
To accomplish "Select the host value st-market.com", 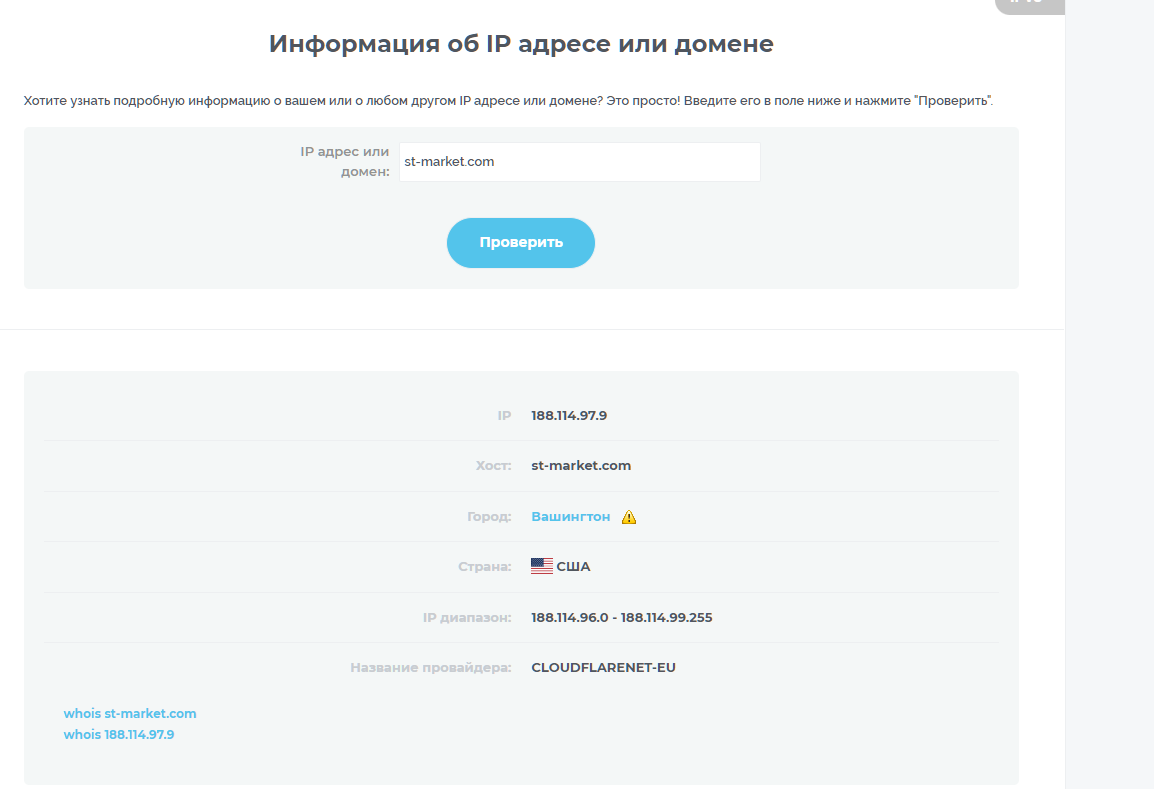I will [x=581, y=466].
